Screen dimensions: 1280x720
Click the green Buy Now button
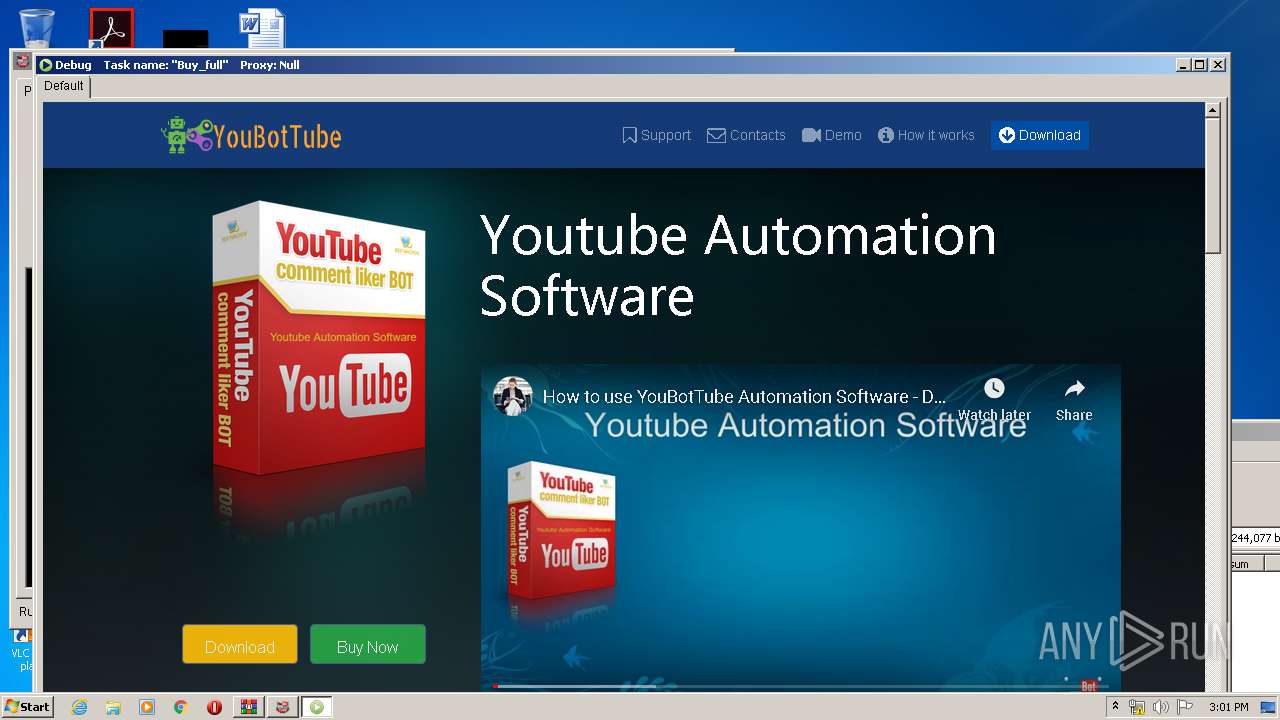[x=367, y=646]
